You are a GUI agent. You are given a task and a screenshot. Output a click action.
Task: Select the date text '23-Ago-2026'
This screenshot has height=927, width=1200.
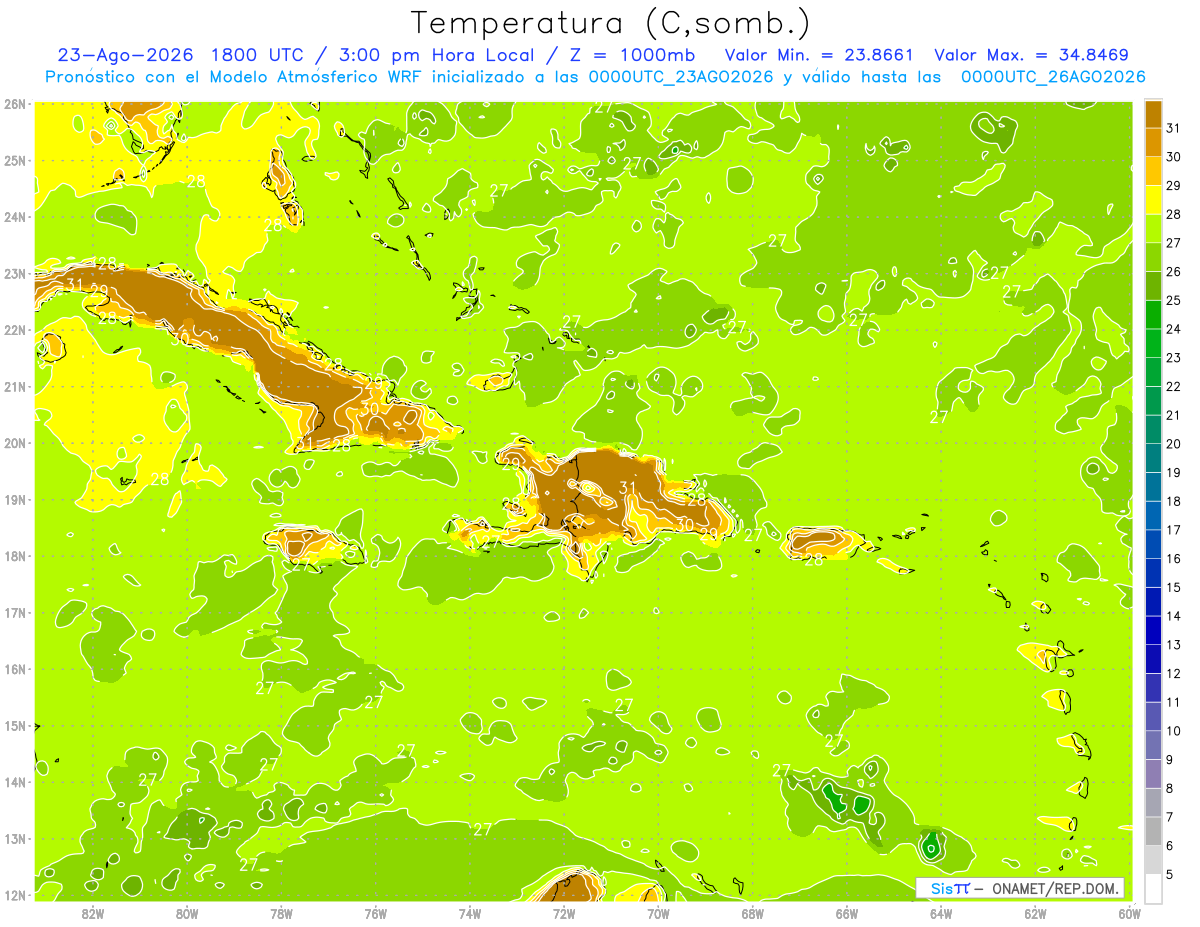click(126, 55)
